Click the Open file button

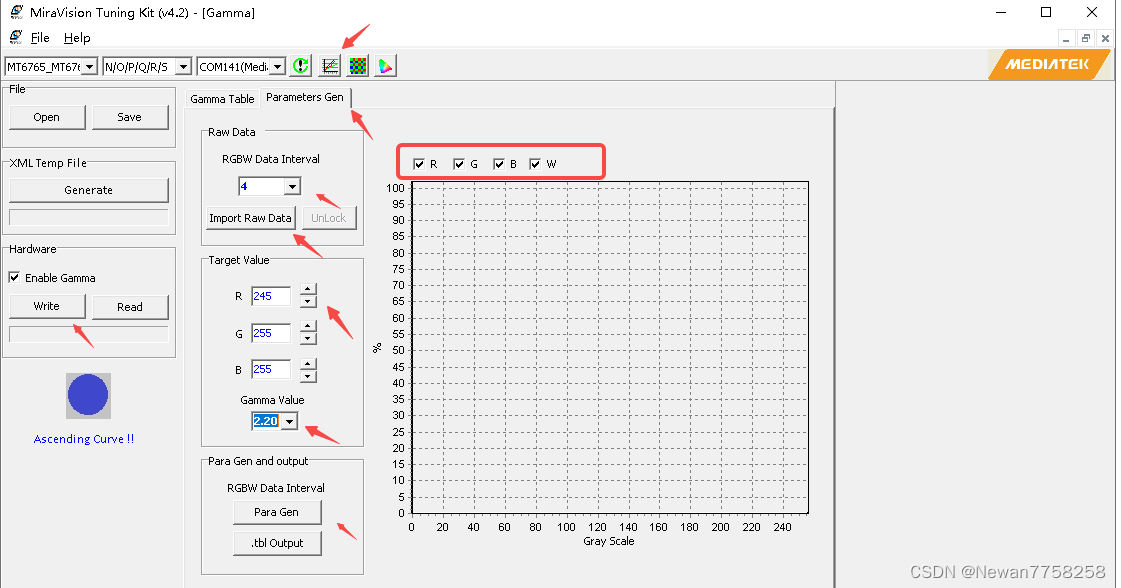(x=47, y=117)
